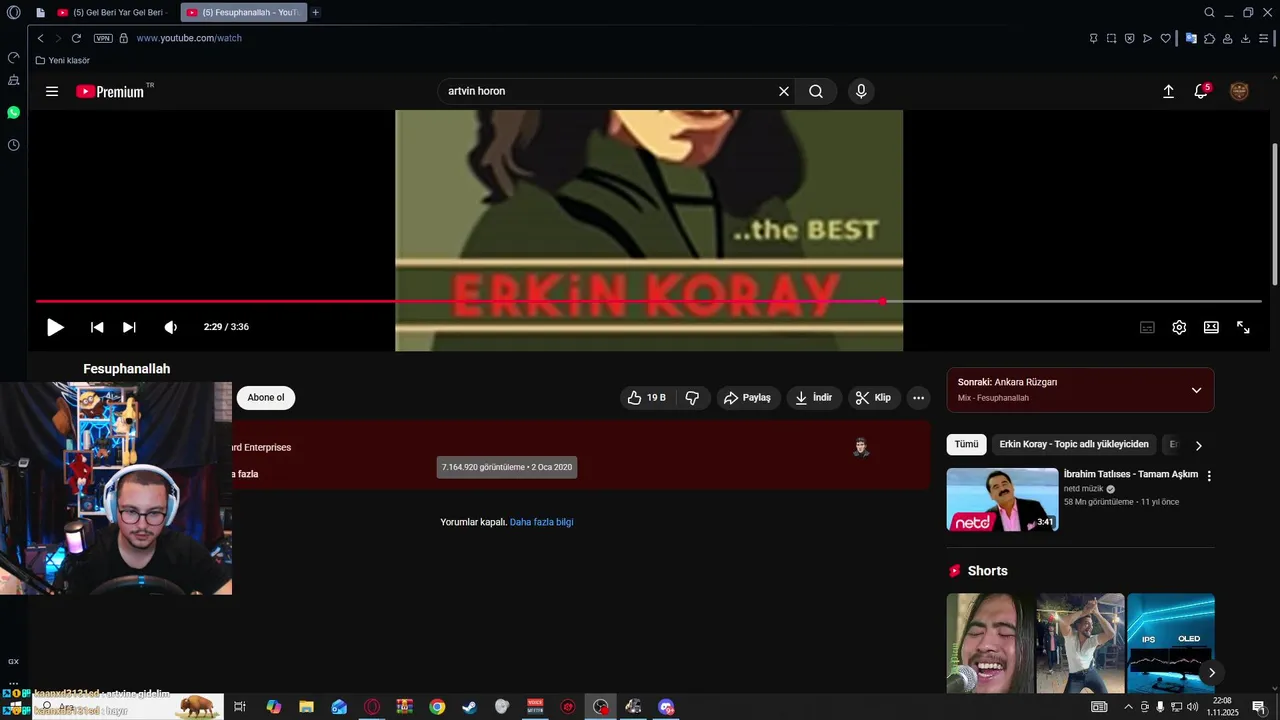Like the video (19 B)
Screen dimensions: 1280x720
click(x=646, y=397)
